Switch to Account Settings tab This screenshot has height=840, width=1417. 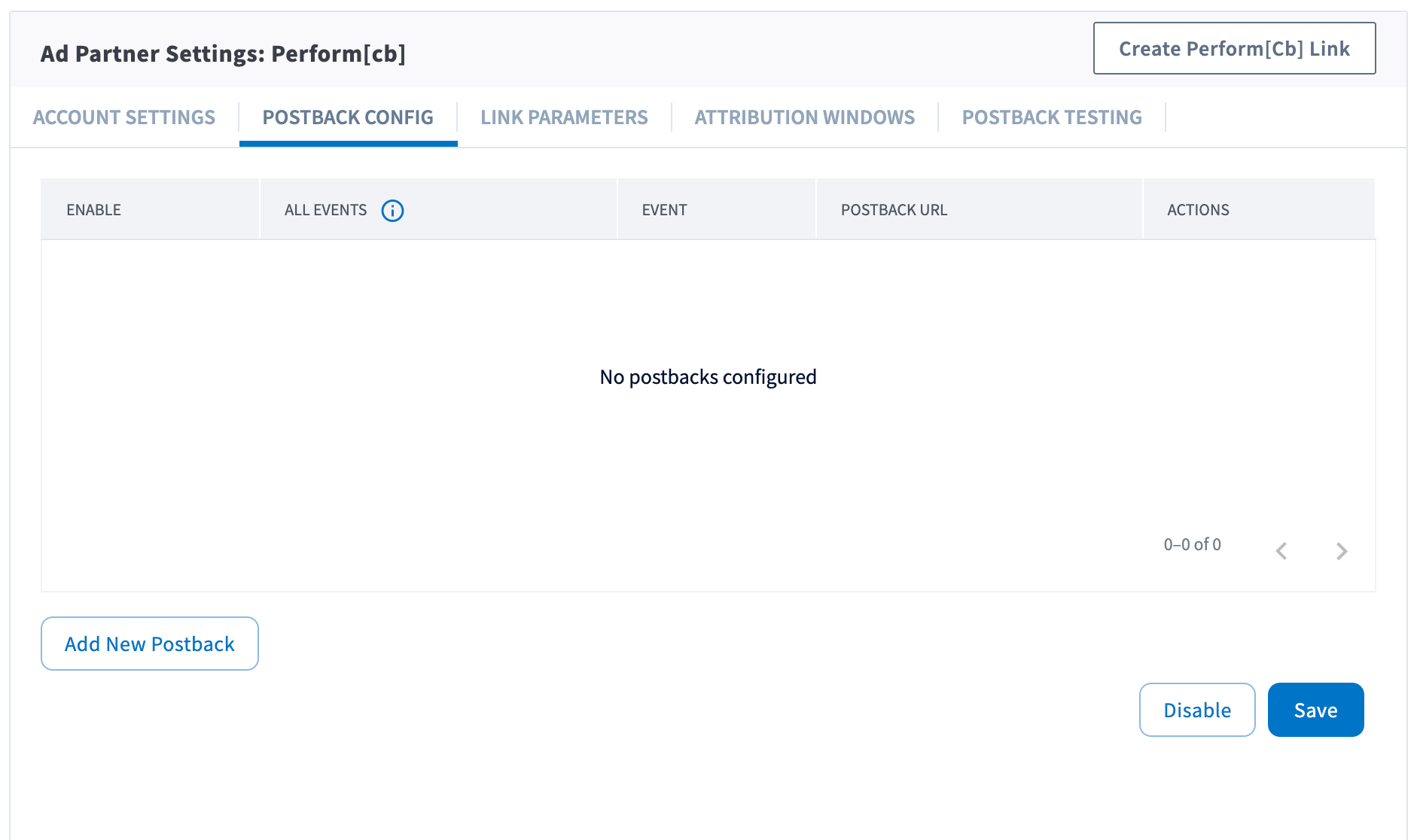pyautogui.click(x=124, y=117)
